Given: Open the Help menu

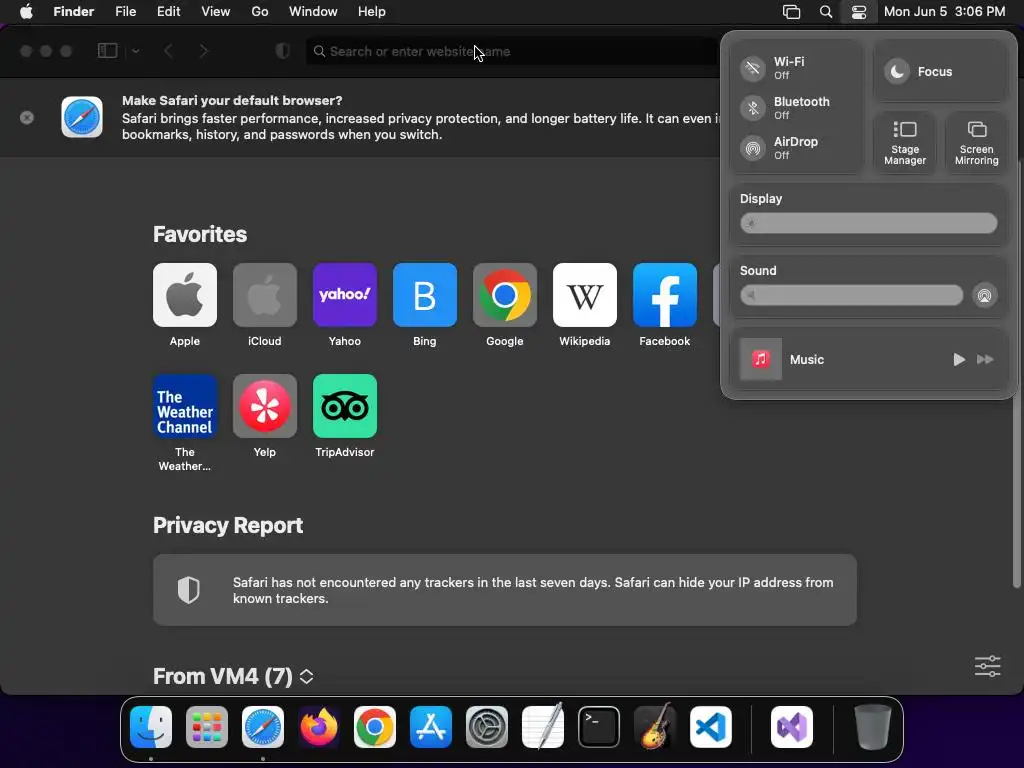Looking at the screenshot, I should coord(372,12).
